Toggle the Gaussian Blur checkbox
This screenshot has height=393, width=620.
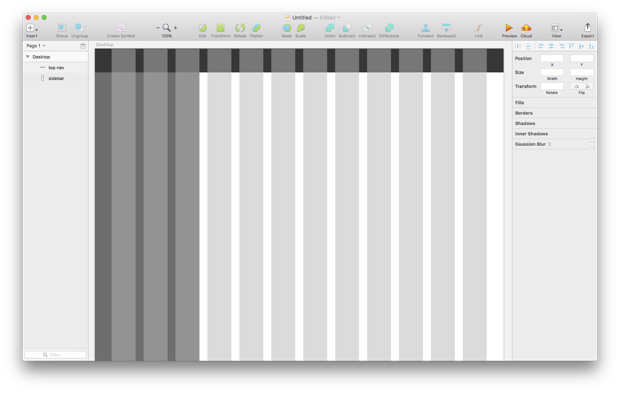pos(592,144)
